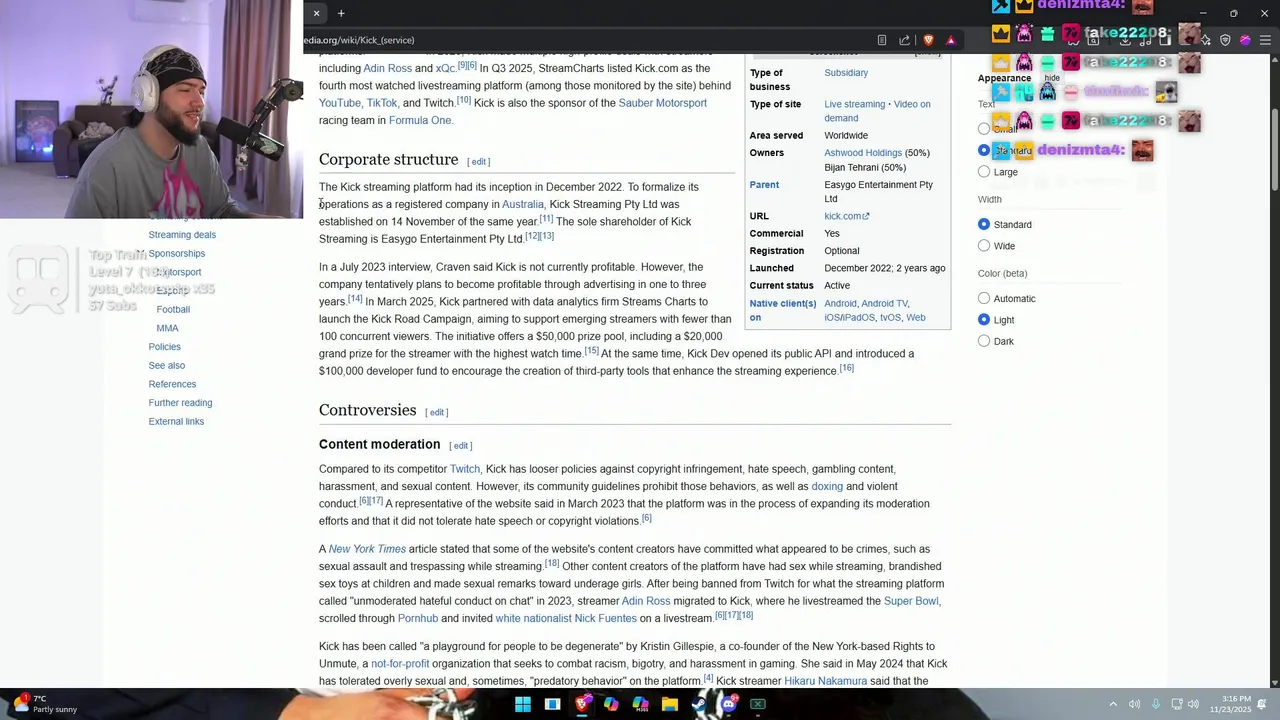This screenshot has width=1280, height=720.
Task: Open Discord from the taskbar
Action: click(x=728, y=704)
